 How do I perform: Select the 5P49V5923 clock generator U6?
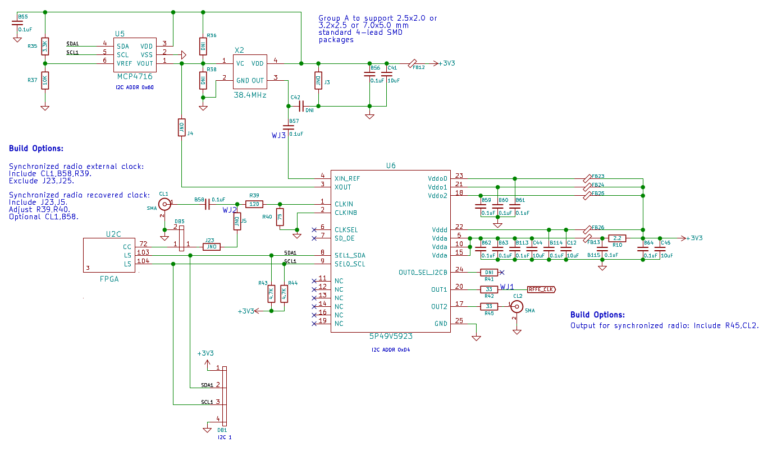coord(390,251)
